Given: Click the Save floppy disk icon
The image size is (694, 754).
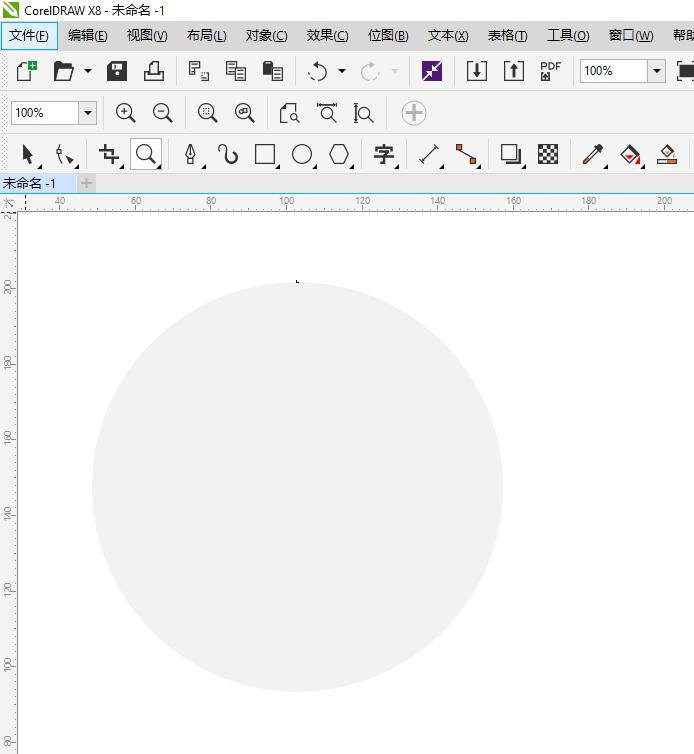Looking at the screenshot, I should pos(117,71).
